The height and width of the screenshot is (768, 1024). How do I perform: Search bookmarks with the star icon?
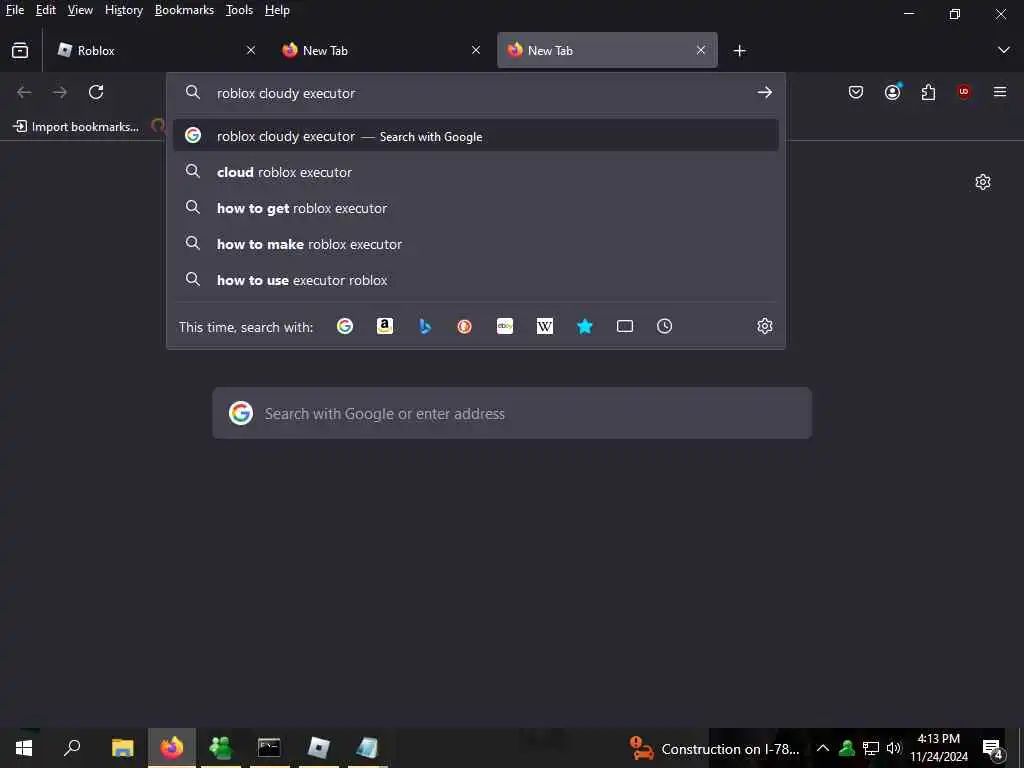tap(584, 326)
